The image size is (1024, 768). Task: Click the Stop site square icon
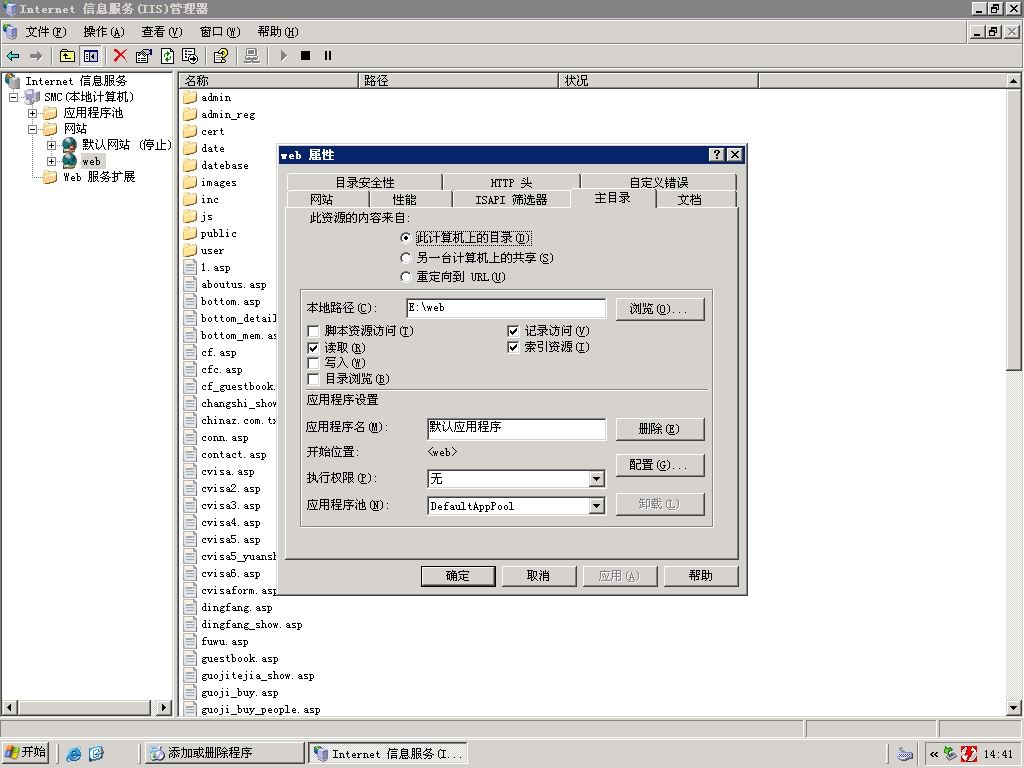(305, 56)
